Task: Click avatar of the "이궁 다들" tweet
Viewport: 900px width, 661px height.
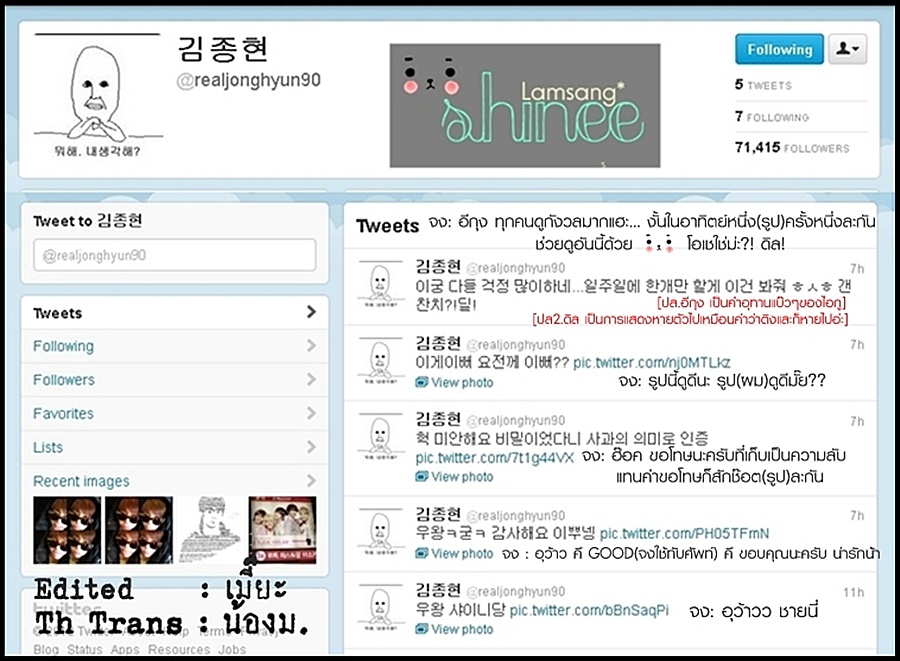Action: pos(379,283)
